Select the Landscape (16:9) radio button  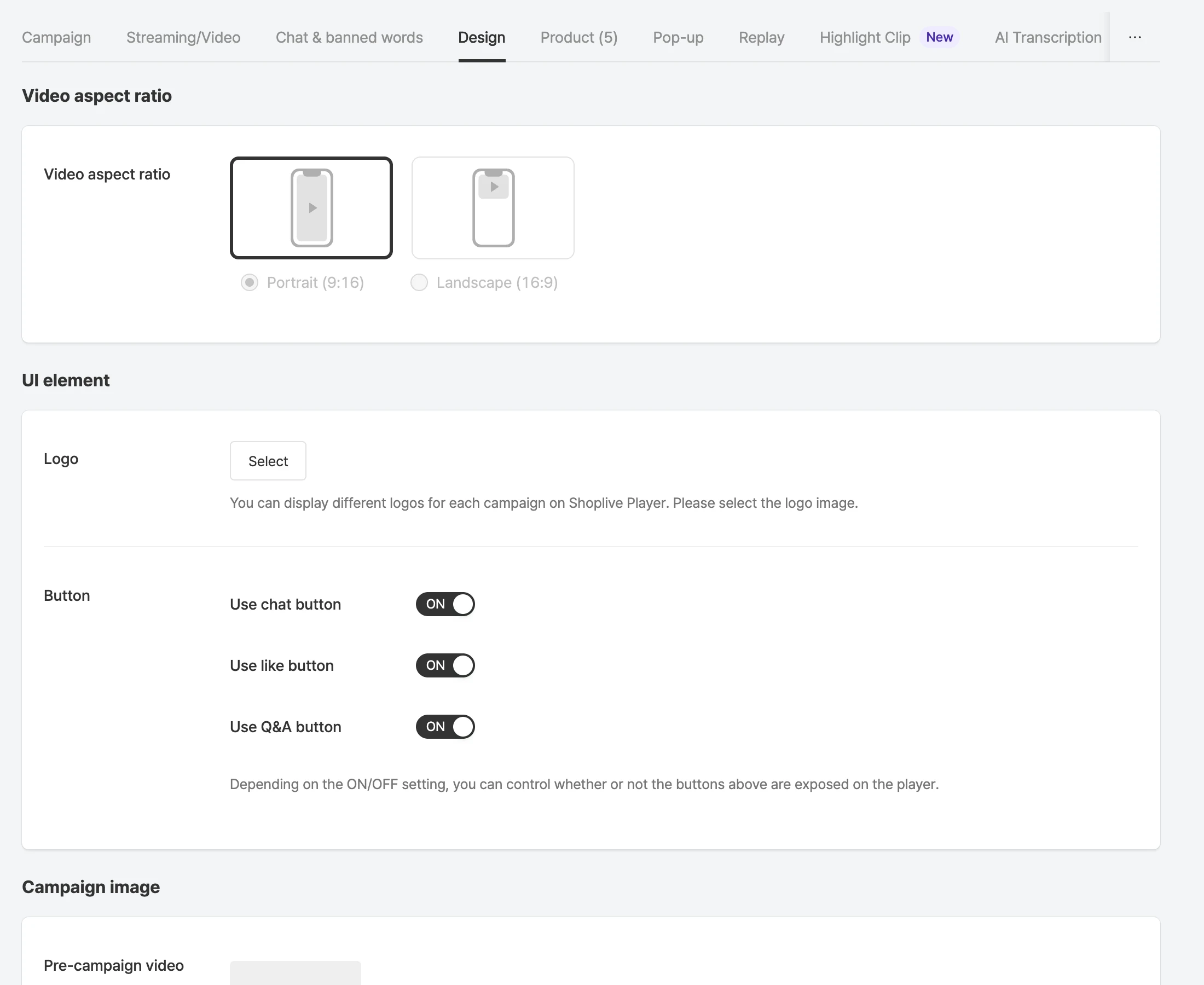coord(419,282)
